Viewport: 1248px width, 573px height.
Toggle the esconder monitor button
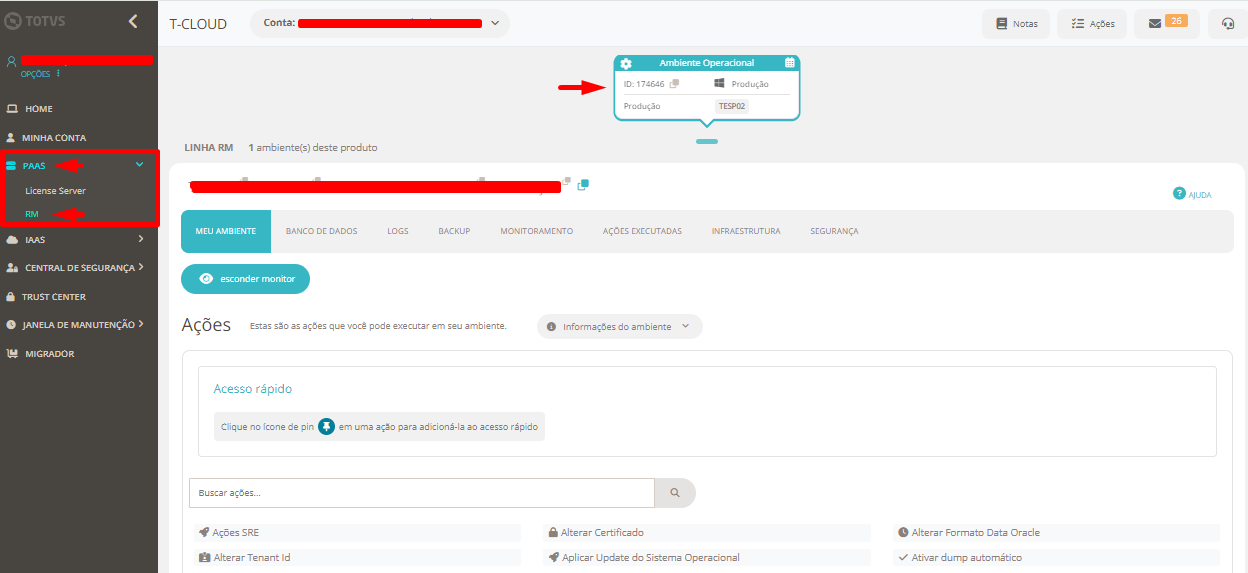(245, 279)
